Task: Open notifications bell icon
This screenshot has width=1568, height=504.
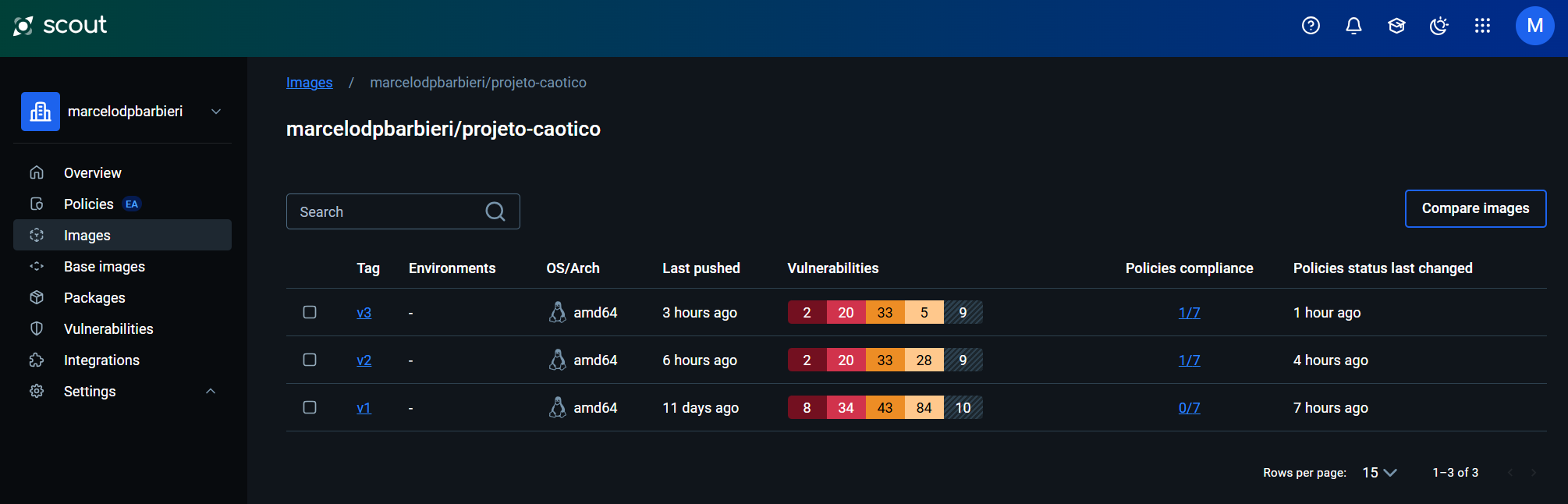Action: point(1353,26)
